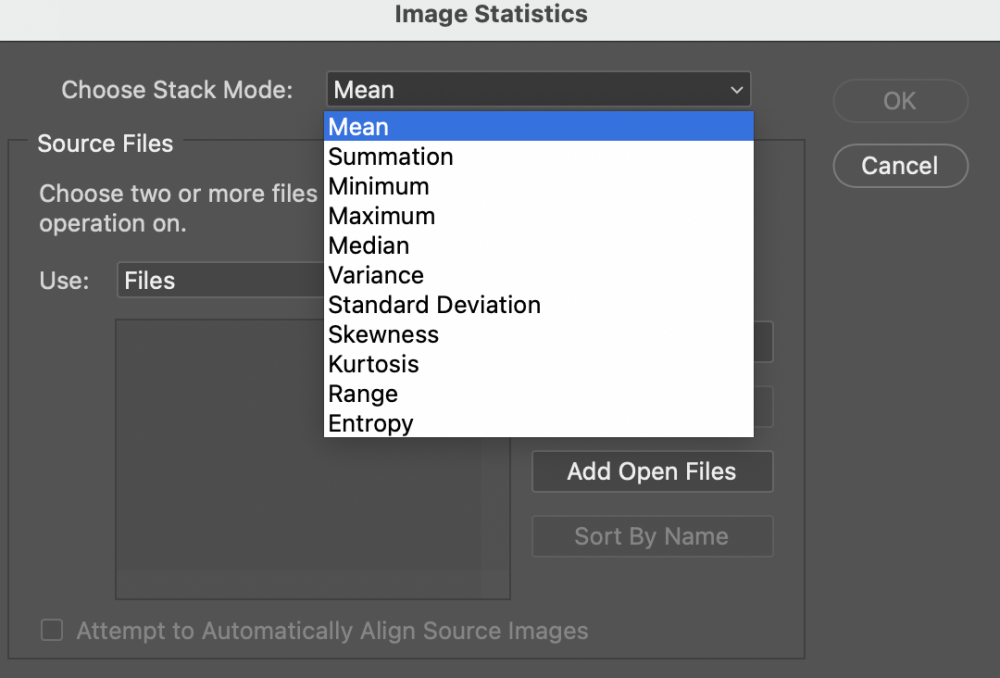Open the Use Files dropdown
This screenshot has height=678, width=1000.
pos(221,280)
